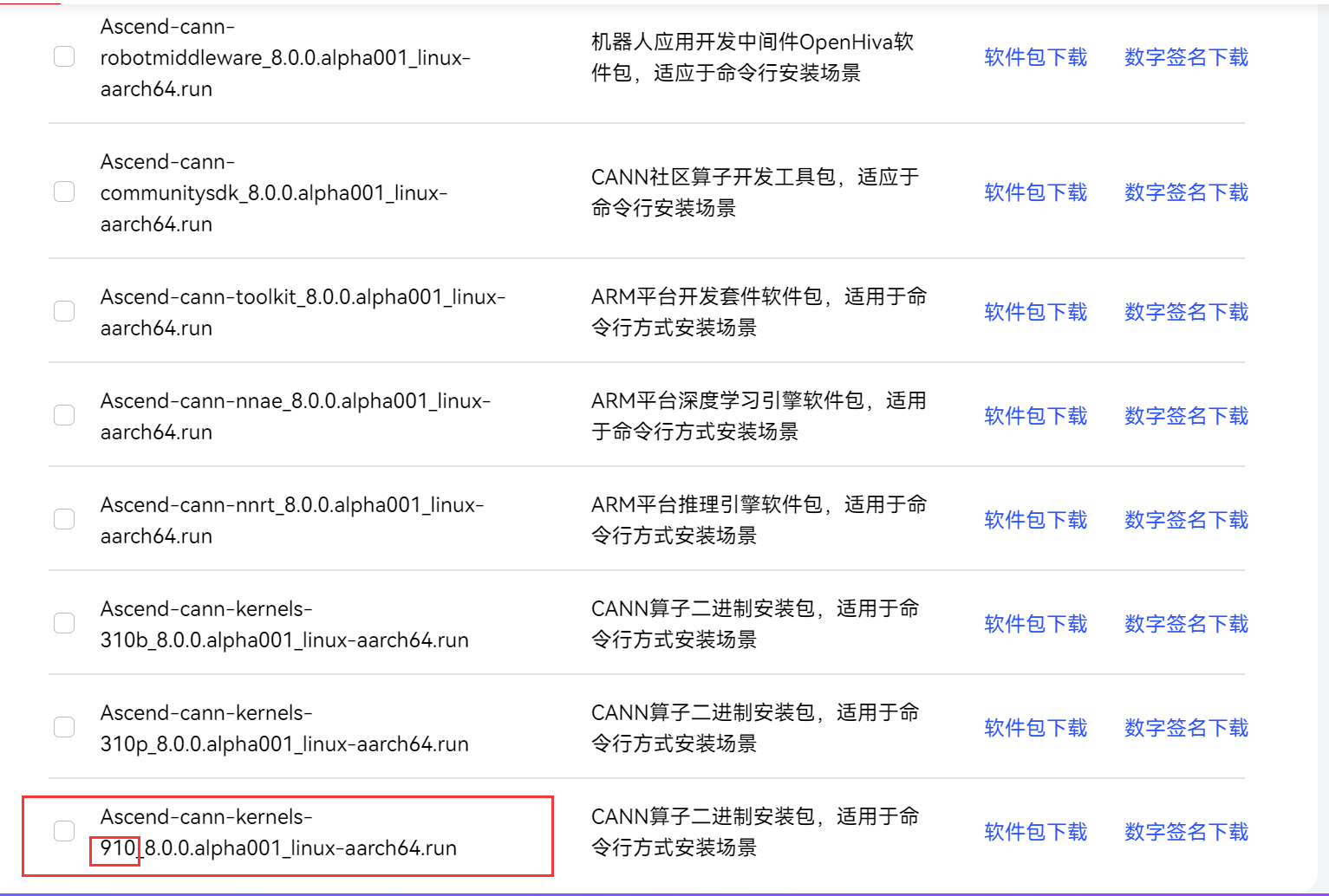The height and width of the screenshot is (896, 1329).
Task: Select the kernels-310b package checkbox
Action: (x=64, y=623)
